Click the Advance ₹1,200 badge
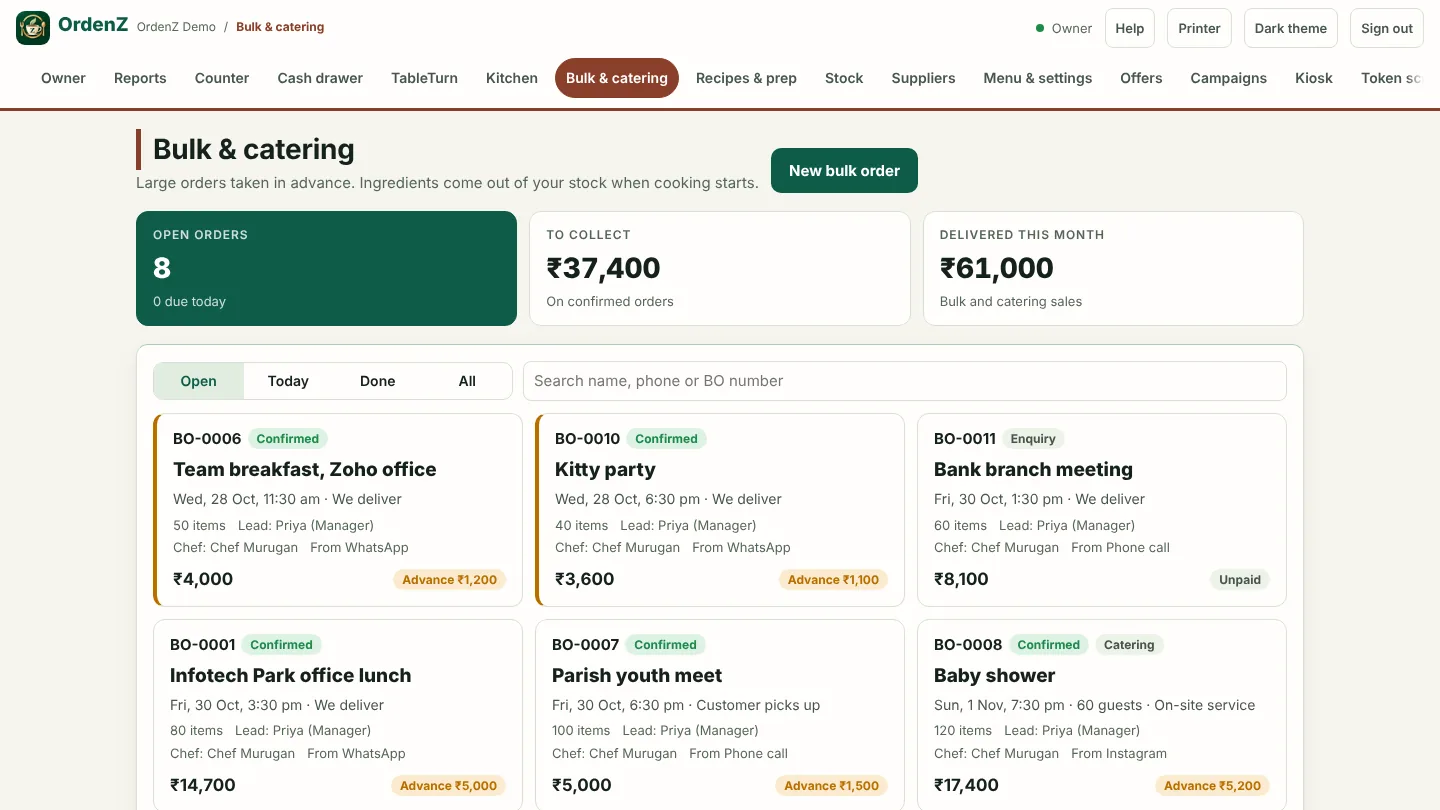1440x810 pixels. coord(450,580)
